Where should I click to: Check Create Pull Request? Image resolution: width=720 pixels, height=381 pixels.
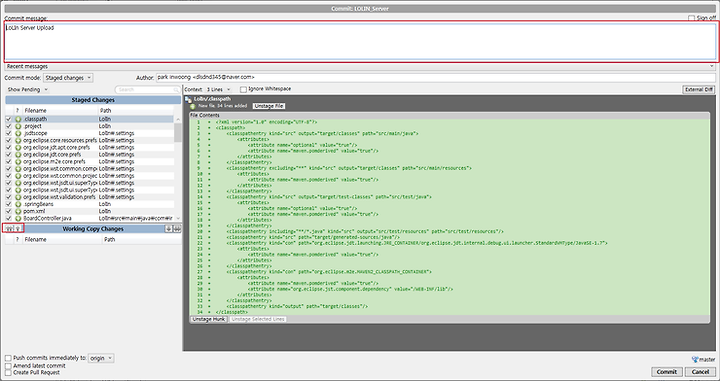[x=8, y=372]
